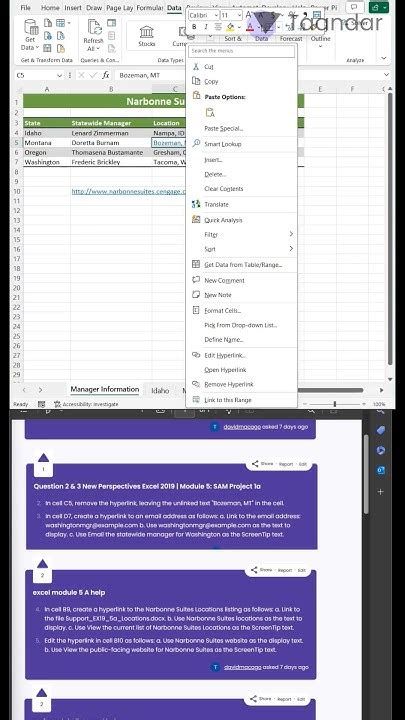
Task: Switch to the Home ribbon tab
Action: tap(50, 8)
